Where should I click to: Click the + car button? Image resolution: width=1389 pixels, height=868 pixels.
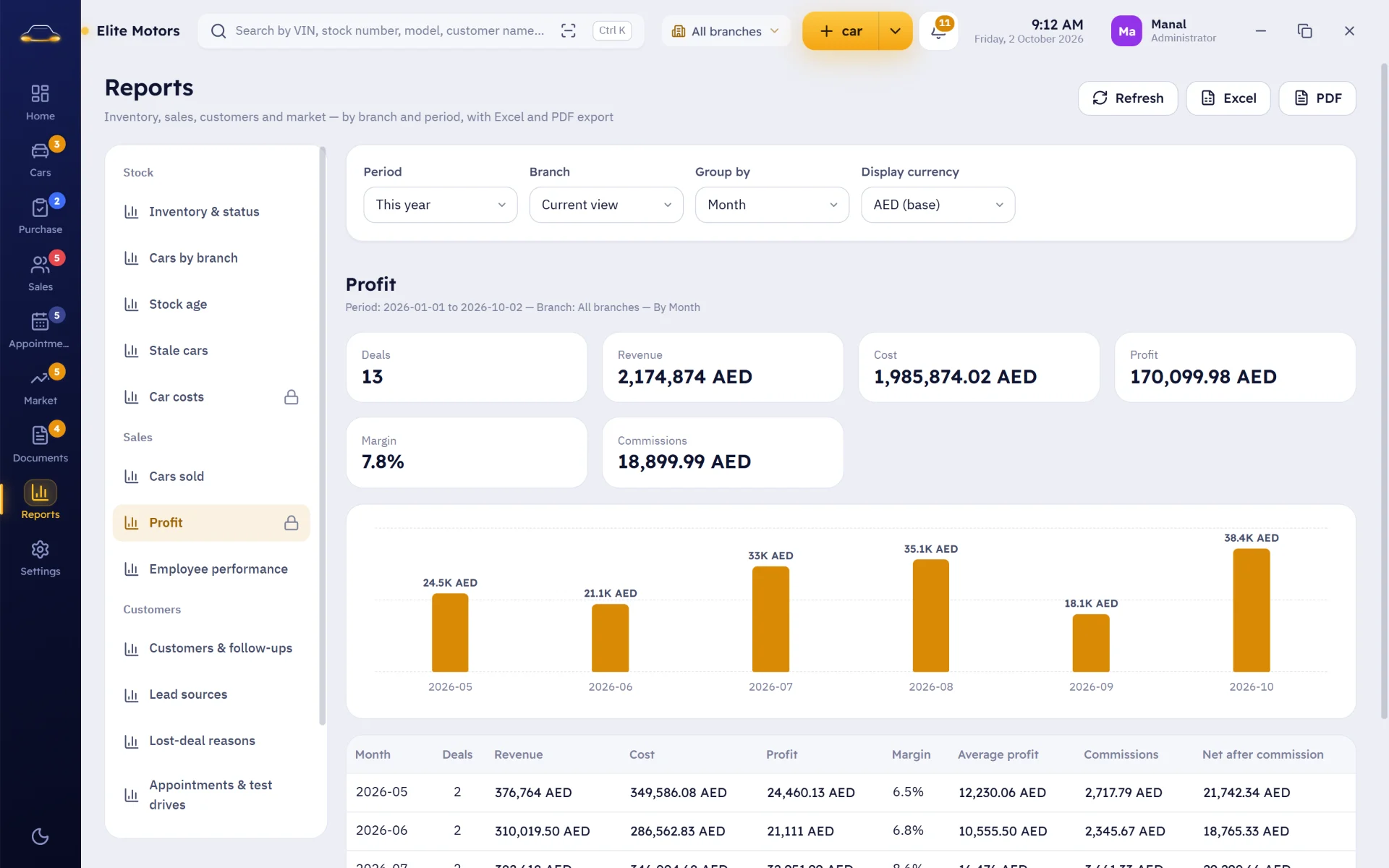[x=841, y=31]
